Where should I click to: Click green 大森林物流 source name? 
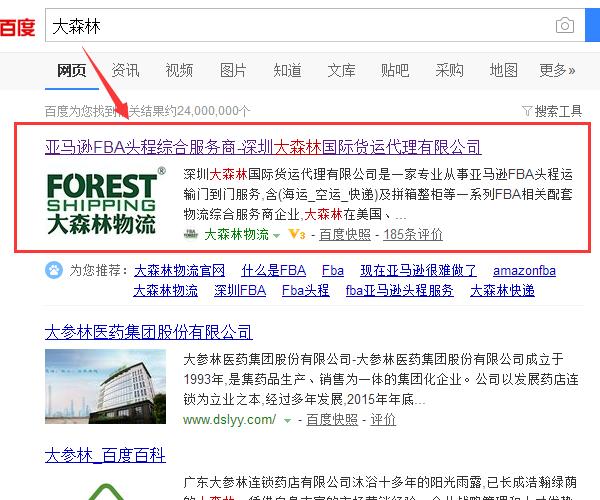coord(237,234)
